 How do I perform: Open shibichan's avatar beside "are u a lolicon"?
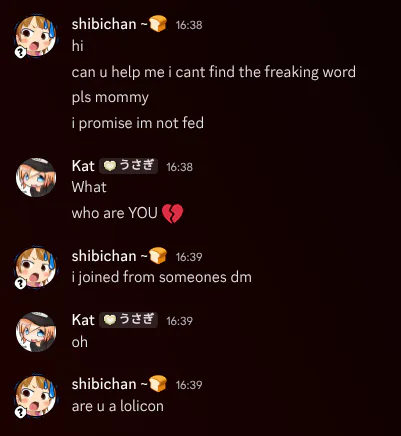point(36,396)
